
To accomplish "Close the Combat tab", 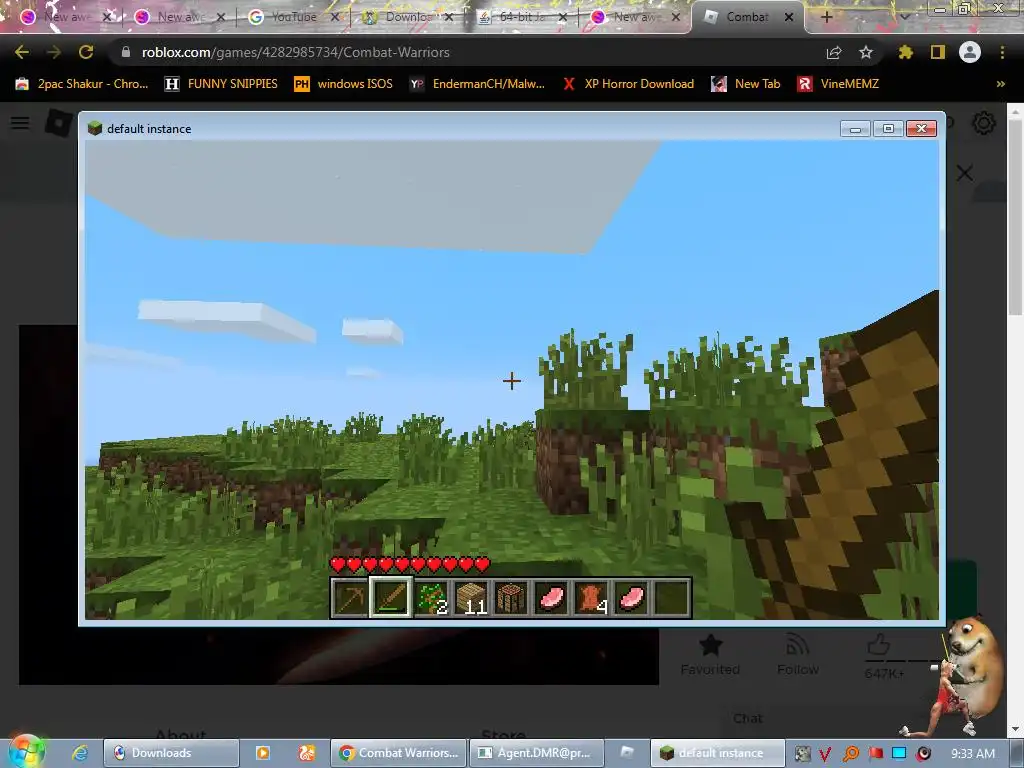I will pos(789,17).
